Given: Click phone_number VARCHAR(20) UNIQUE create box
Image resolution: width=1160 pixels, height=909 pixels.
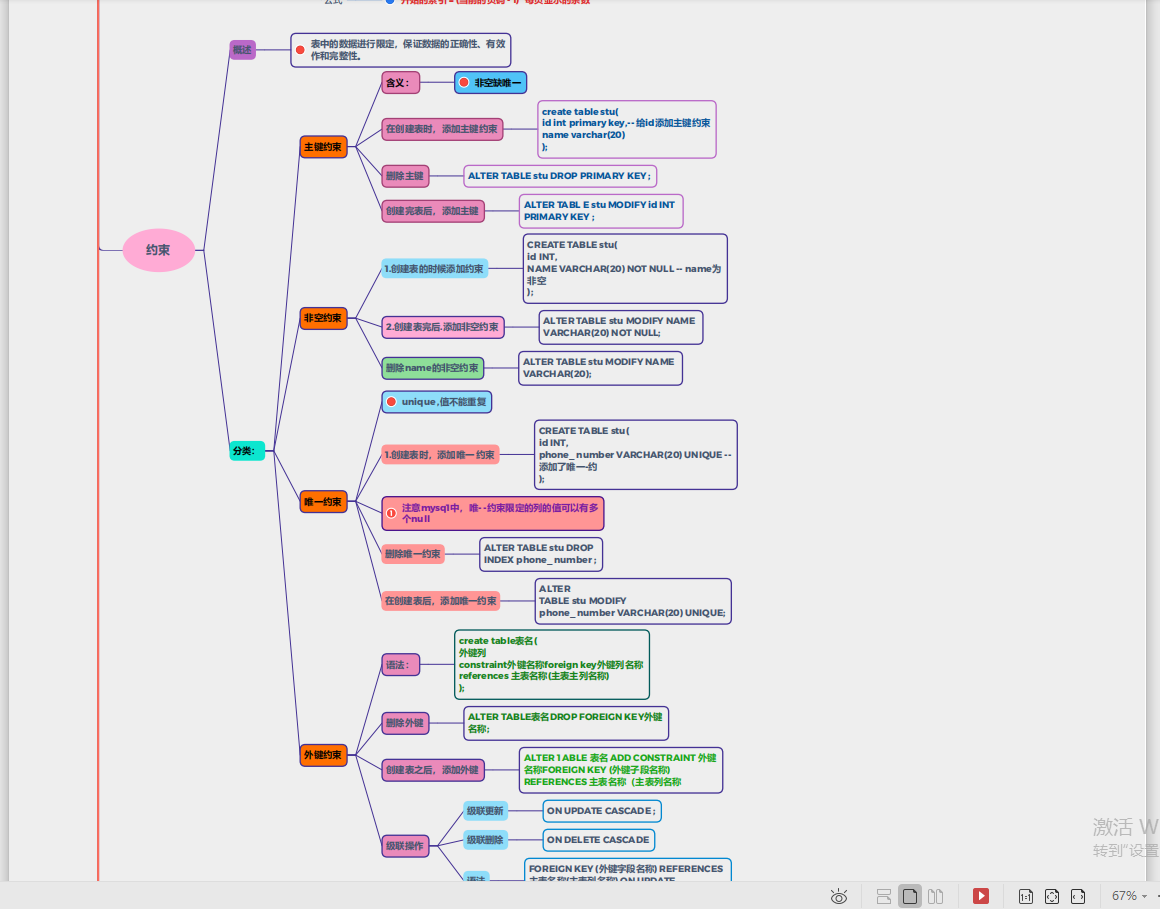Looking at the screenshot, I should click(x=635, y=455).
